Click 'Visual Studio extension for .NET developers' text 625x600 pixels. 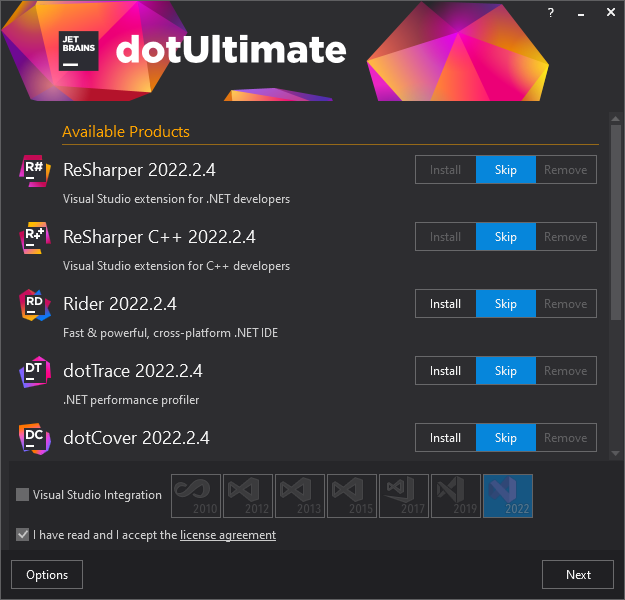pyautogui.click(x=176, y=199)
